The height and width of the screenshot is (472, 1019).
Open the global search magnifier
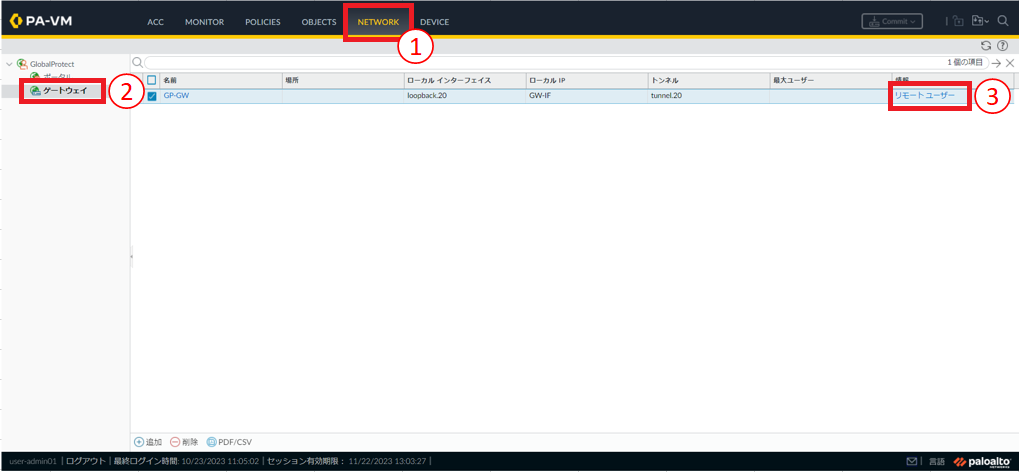click(1003, 21)
